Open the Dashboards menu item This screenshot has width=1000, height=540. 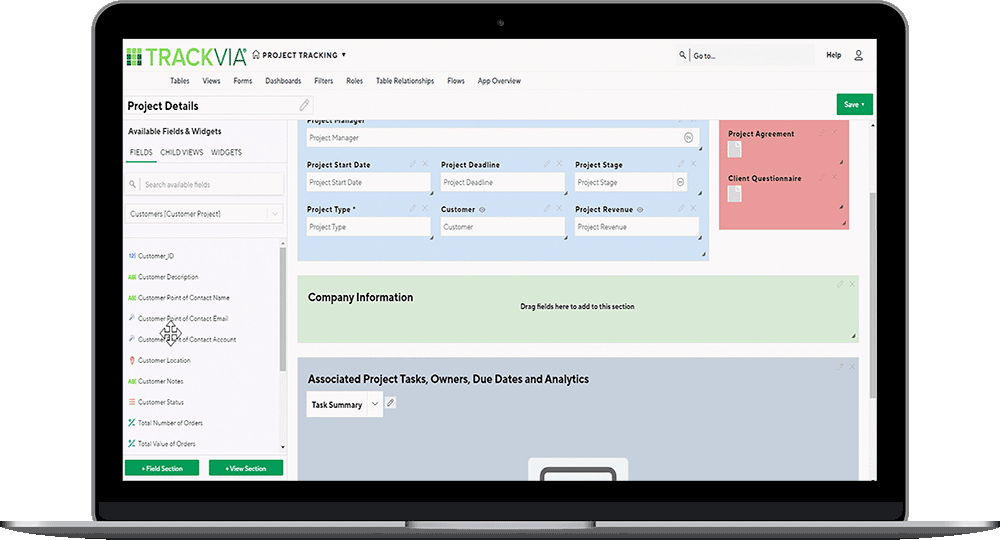(x=283, y=81)
